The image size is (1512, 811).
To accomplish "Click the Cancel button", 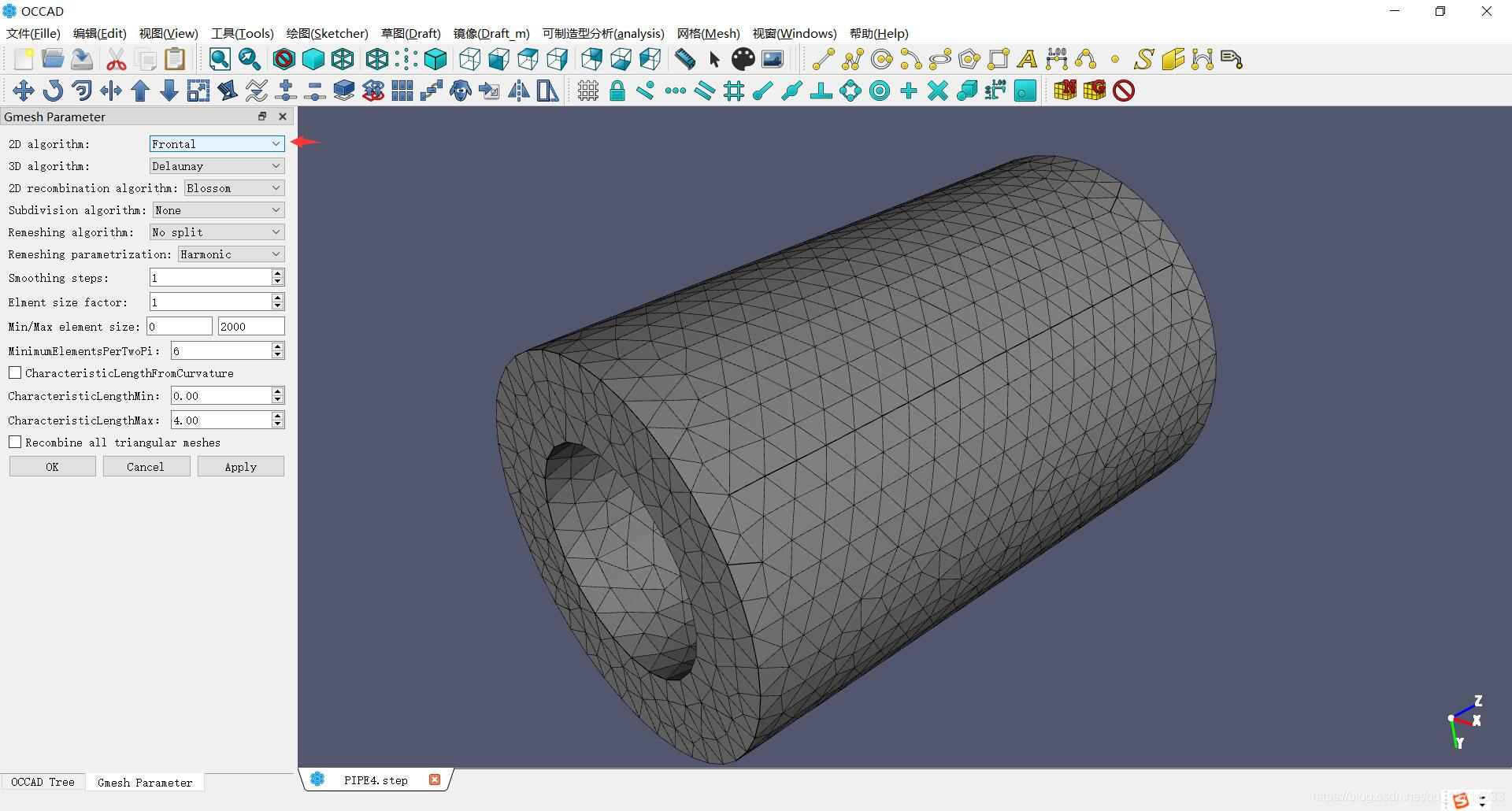I will pos(146,467).
